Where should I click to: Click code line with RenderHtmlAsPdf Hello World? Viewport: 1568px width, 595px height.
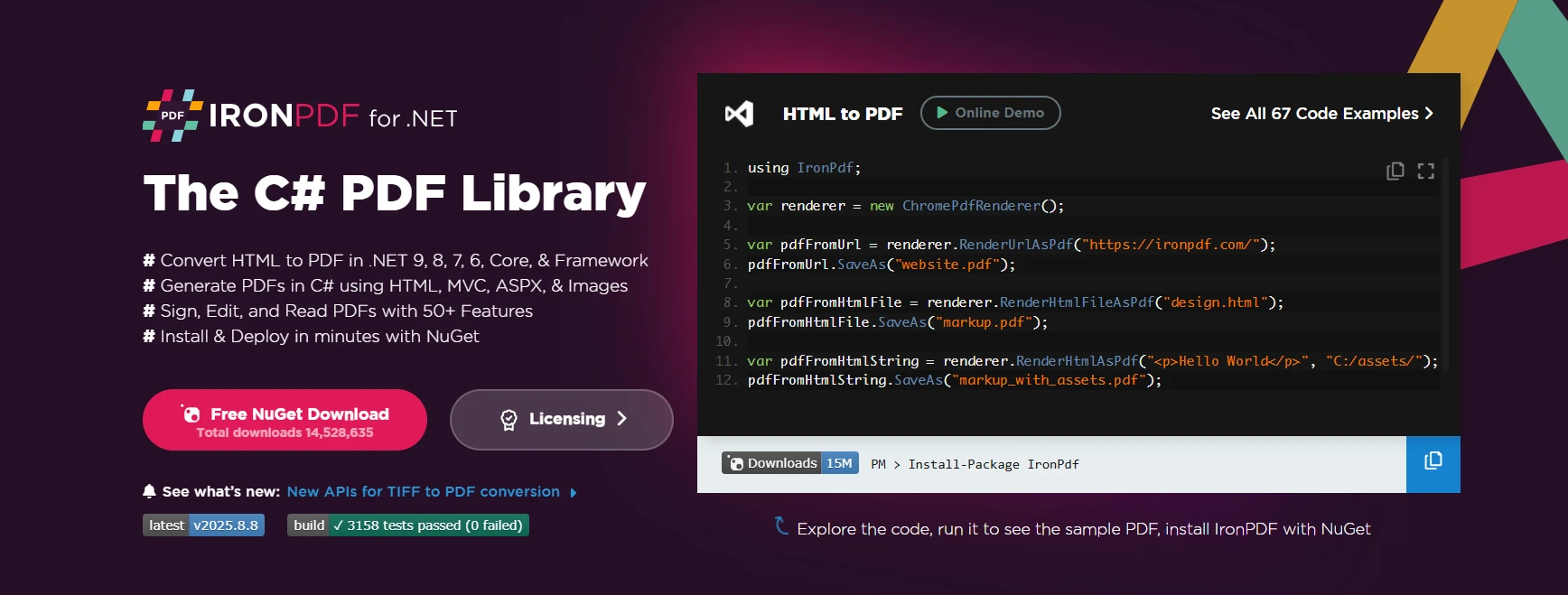pyautogui.click(x=1092, y=361)
